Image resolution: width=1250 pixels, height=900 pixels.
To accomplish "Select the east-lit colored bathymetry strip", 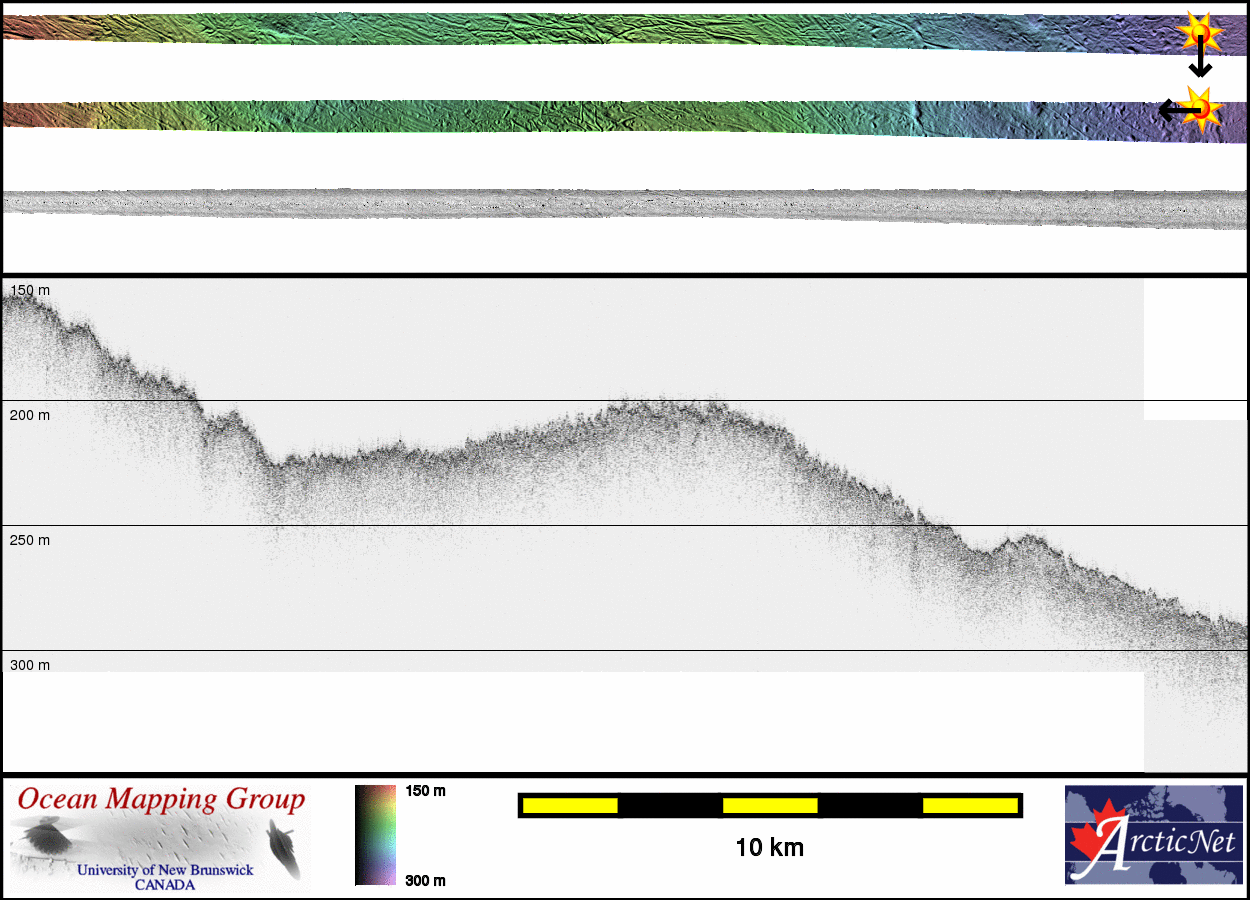I will 600,116.
